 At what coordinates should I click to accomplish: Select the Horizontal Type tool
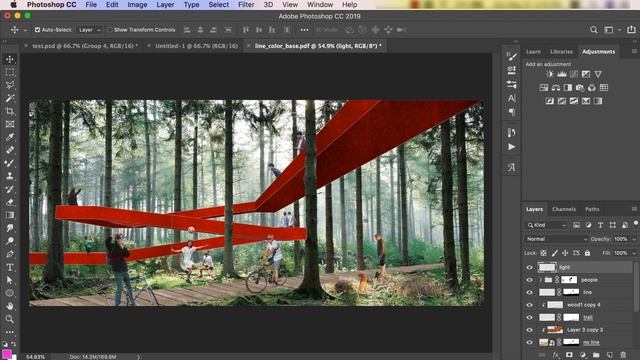[x=10, y=267]
